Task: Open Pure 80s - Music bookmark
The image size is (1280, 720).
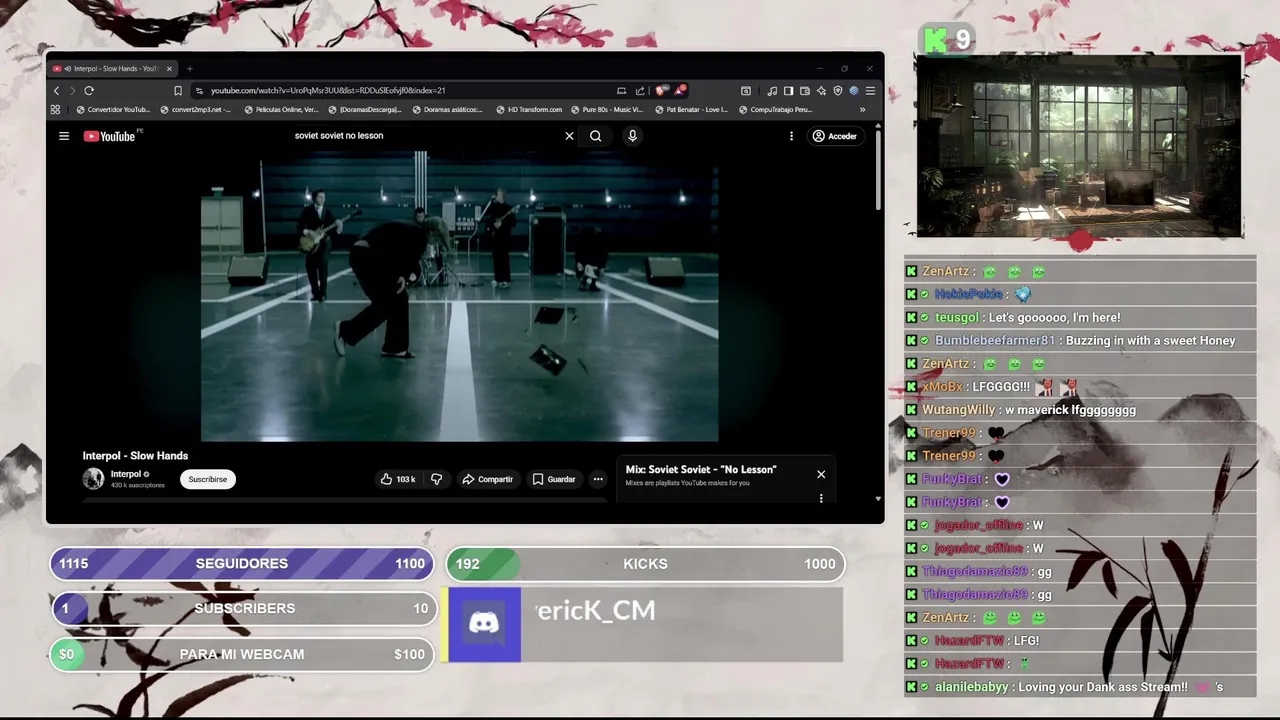Action: click(x=607, y=110)
